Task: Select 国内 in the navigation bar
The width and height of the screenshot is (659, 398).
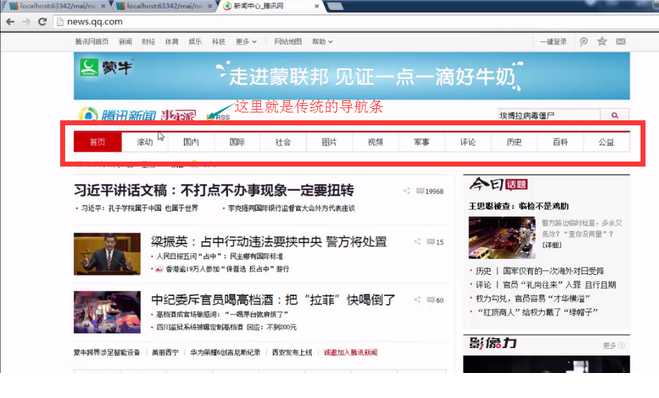Action: [x=191, y=142]
